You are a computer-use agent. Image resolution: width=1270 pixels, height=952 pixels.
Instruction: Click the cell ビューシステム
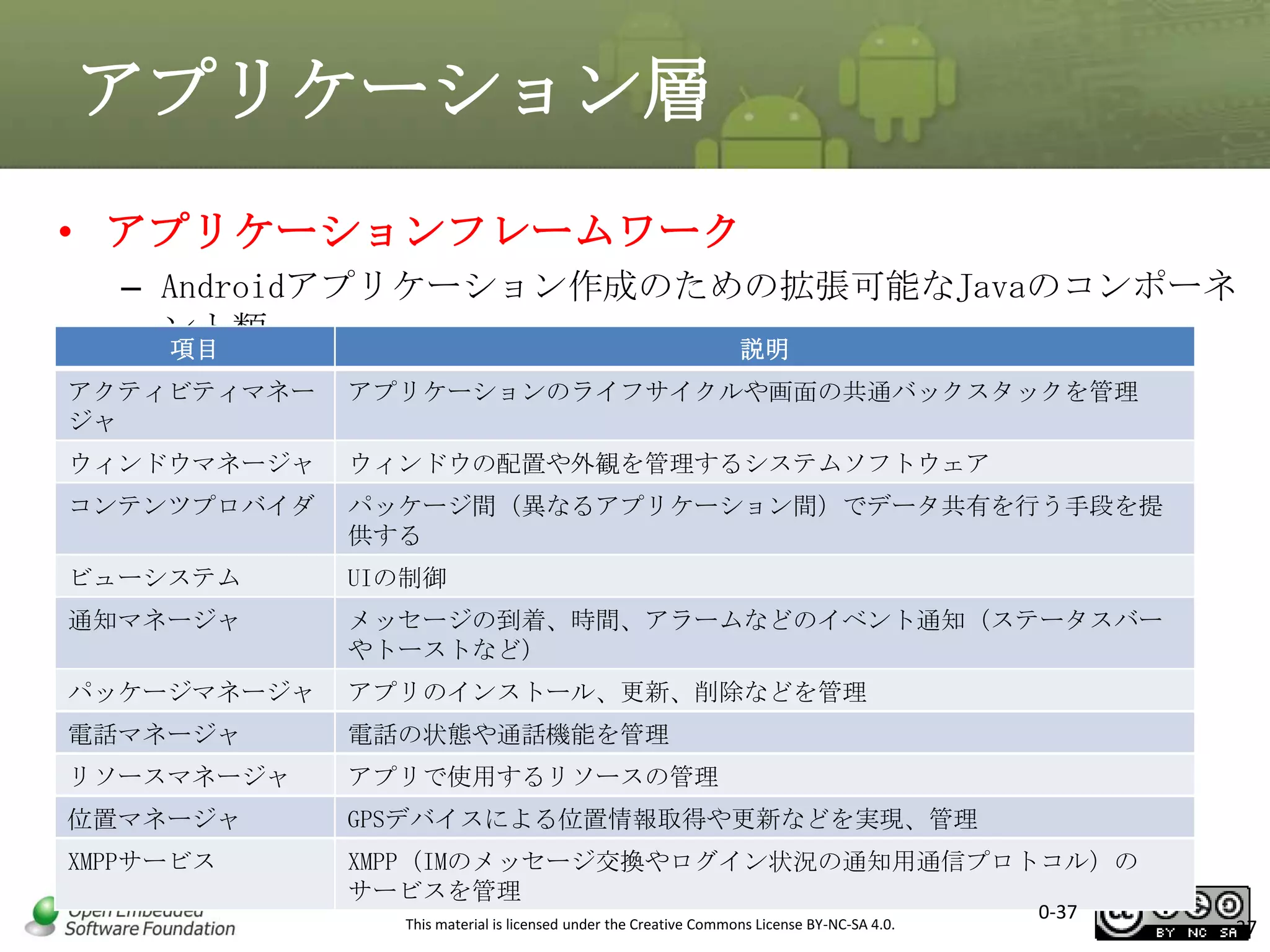point(195,576)
